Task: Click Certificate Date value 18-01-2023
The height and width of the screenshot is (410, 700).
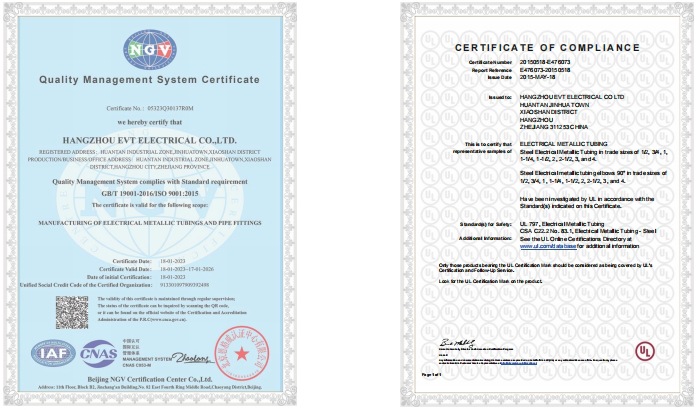Action: tap(172, 261)
